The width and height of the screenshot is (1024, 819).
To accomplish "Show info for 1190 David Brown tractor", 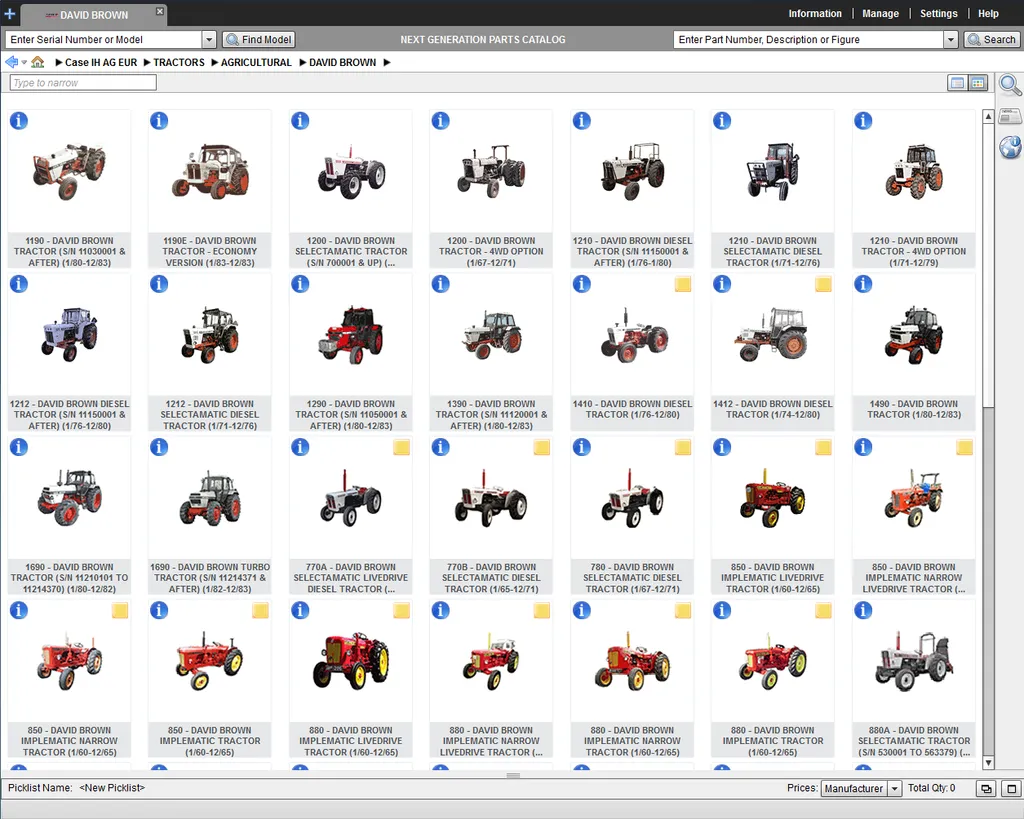I will [x=18, y=121].
